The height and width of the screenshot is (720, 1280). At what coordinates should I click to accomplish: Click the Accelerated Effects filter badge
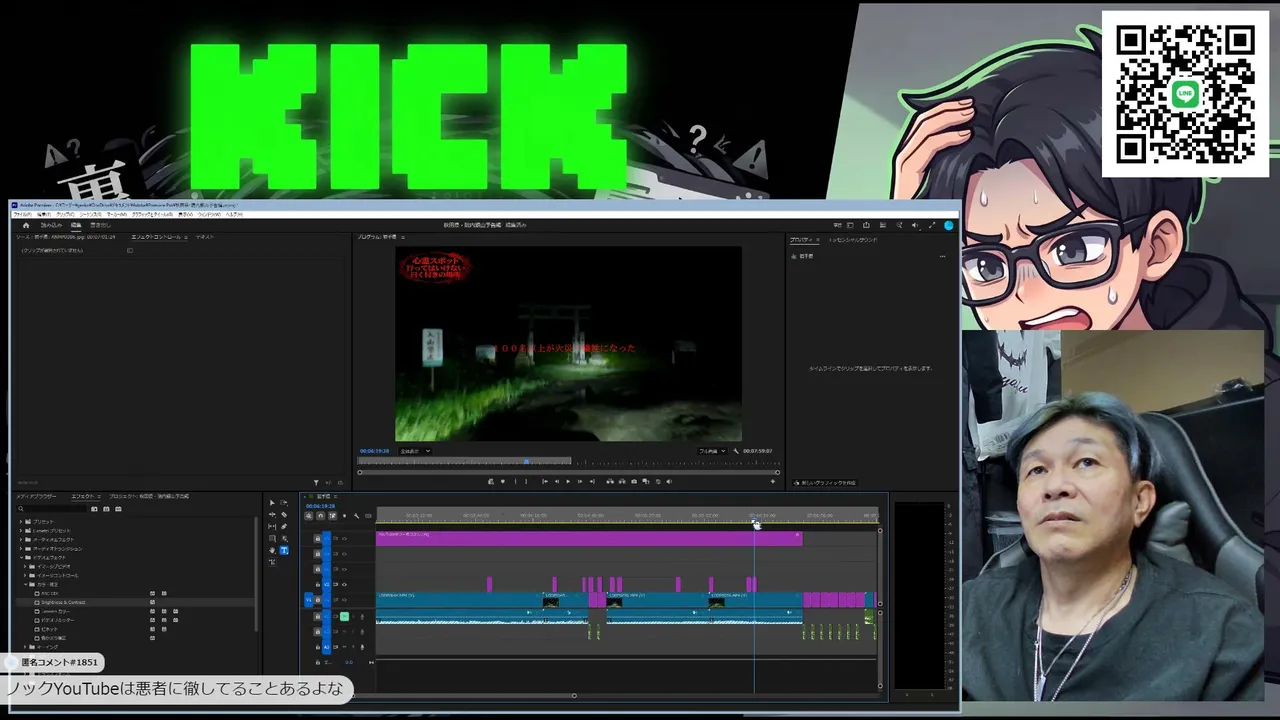coord(95,509)
